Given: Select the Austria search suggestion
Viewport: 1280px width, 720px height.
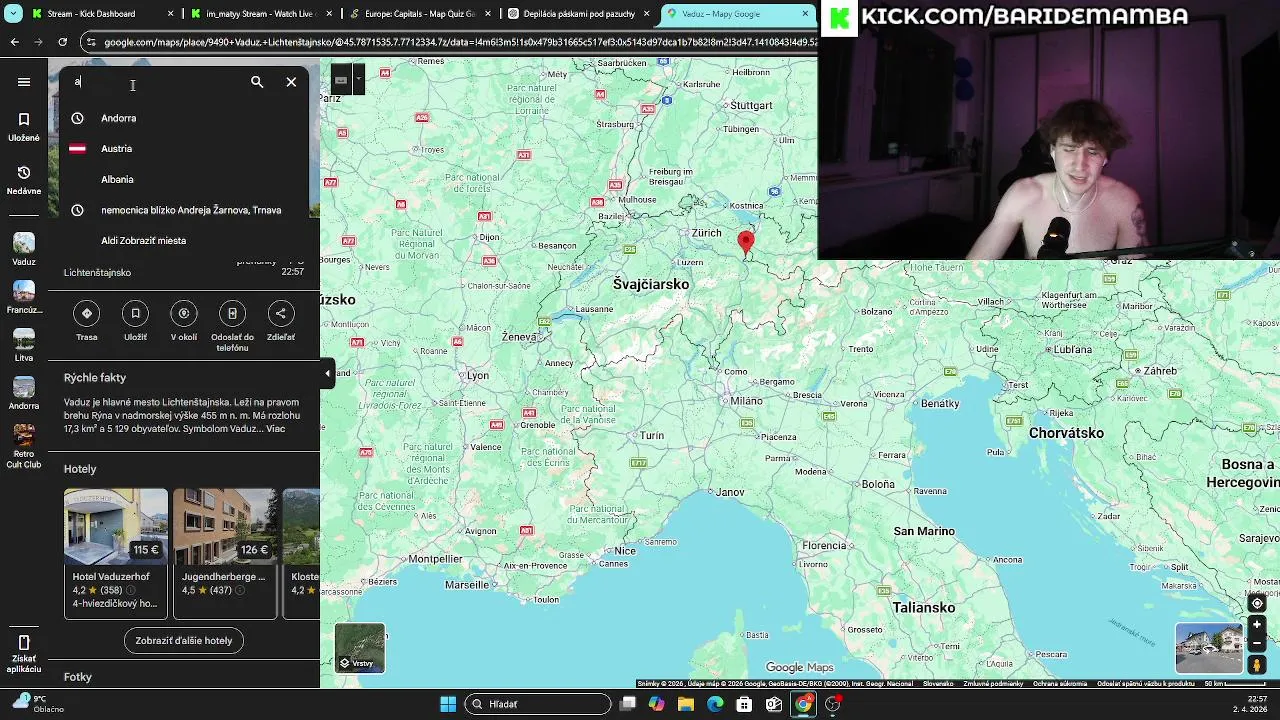Looking at the screenshot, I should click(x=184, y=149).
